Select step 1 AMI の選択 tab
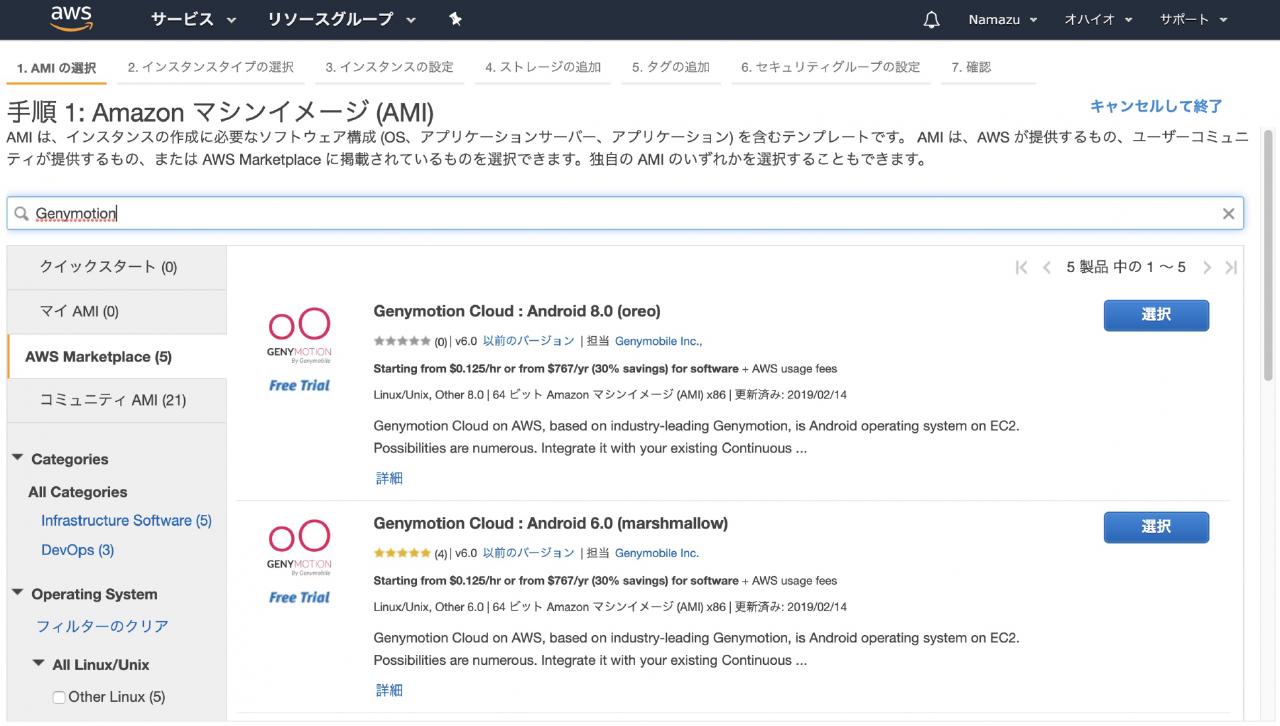The image size is (1280, 726). (56, 68)
